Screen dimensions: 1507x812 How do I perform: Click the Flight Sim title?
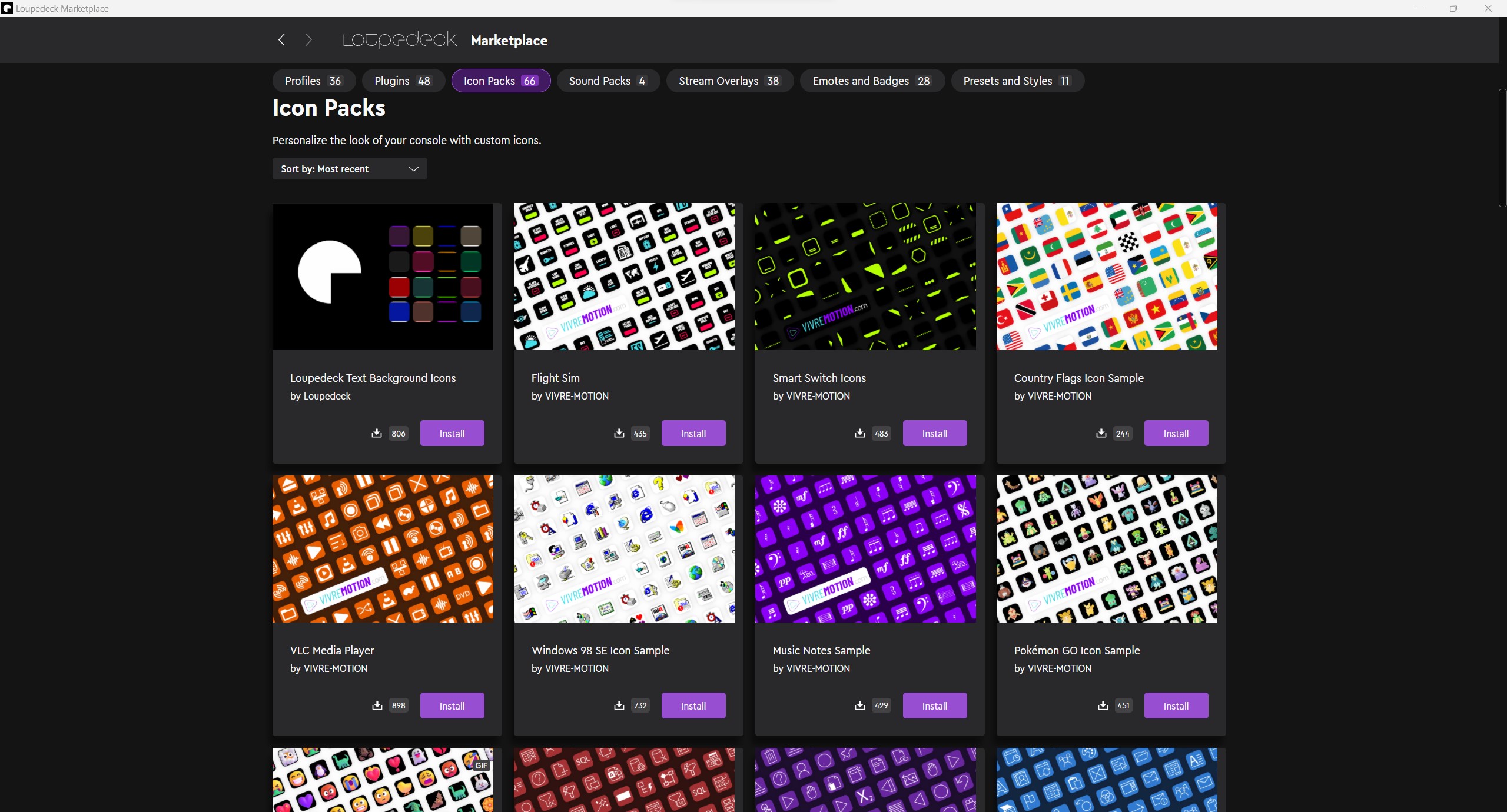pos(555,378)
